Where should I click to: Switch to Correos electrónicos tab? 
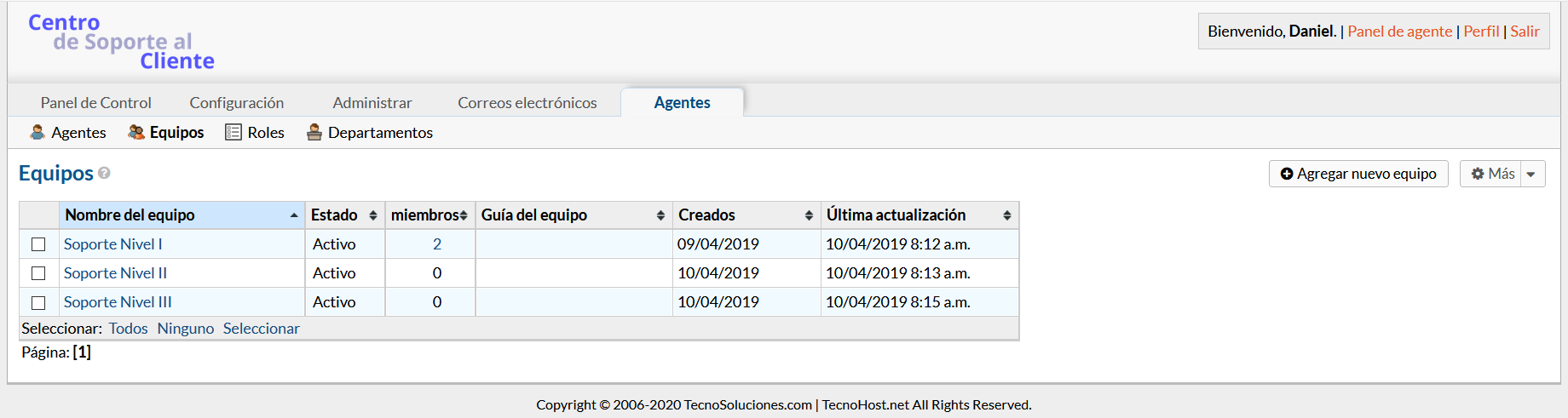[x=527, y=103]
